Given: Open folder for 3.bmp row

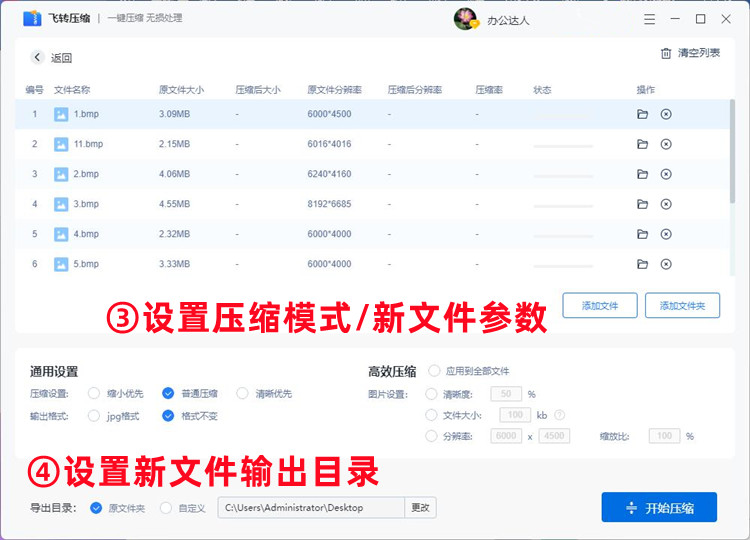Looking at the screenshot, I should (x=642, y=204).
